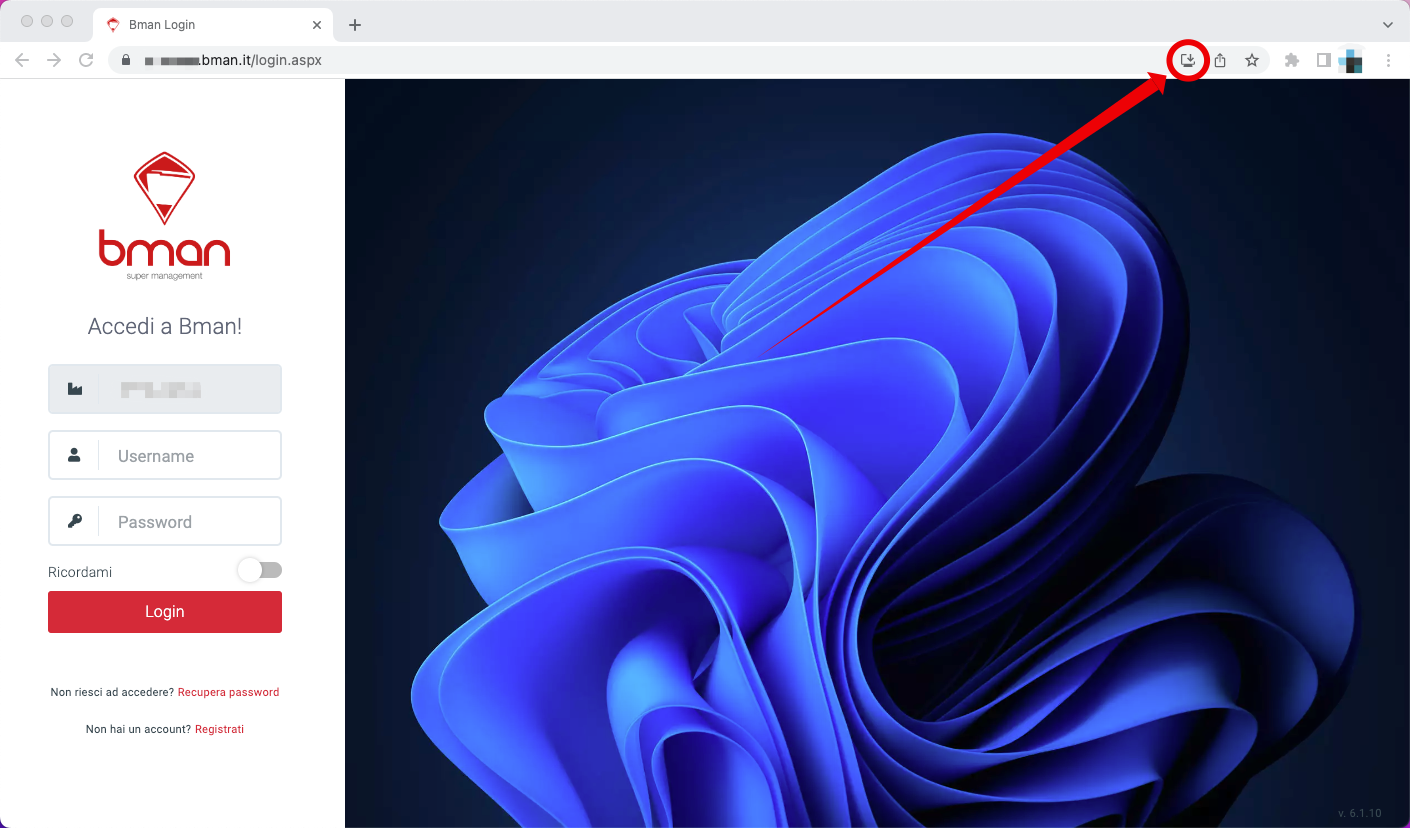Click the back navigation arrow
Image resolution: width=1410 pixels, height=828 pixels.
tap(22, 60)
